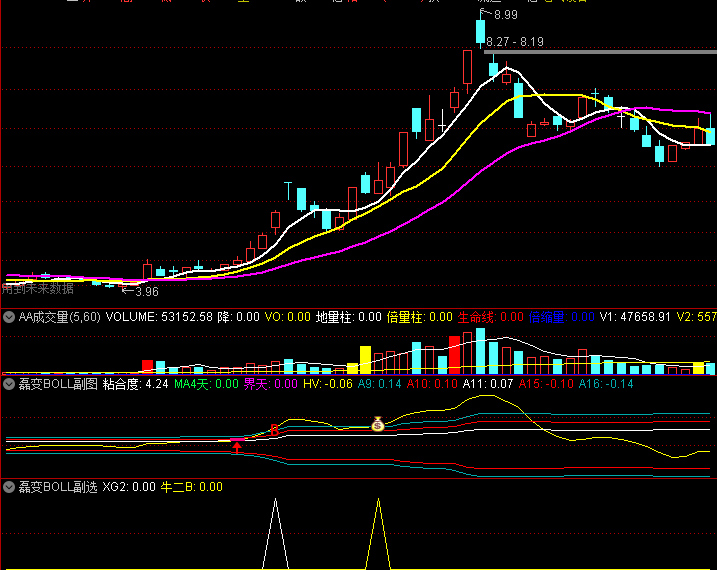The width and height of the screenshot is (717, 570).
Task: Expand the 磊变BOLL副选 panel chevron icon
Action: click(9, 487)
